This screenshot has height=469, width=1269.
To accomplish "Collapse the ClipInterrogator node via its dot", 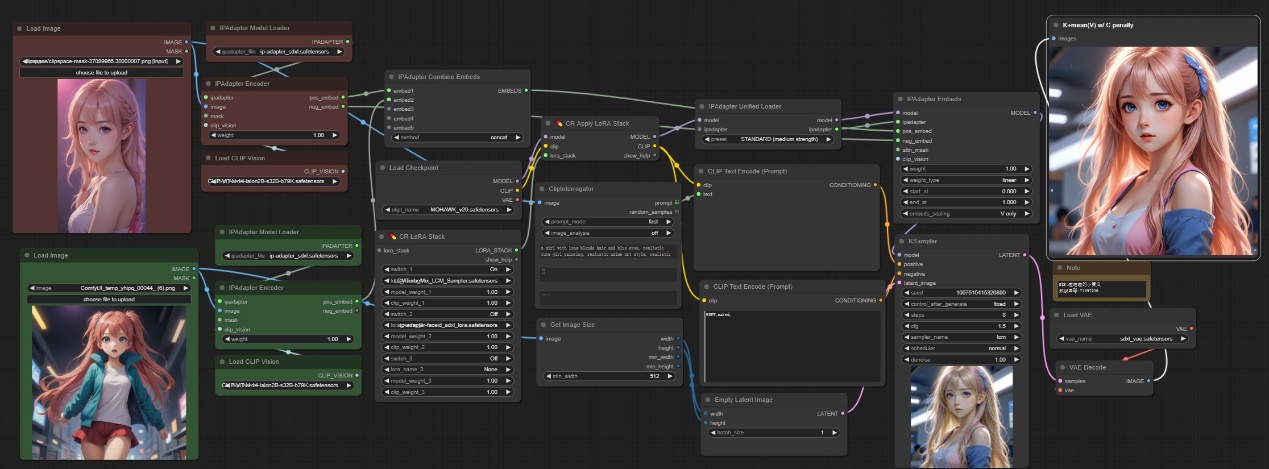I will [544, 189].
